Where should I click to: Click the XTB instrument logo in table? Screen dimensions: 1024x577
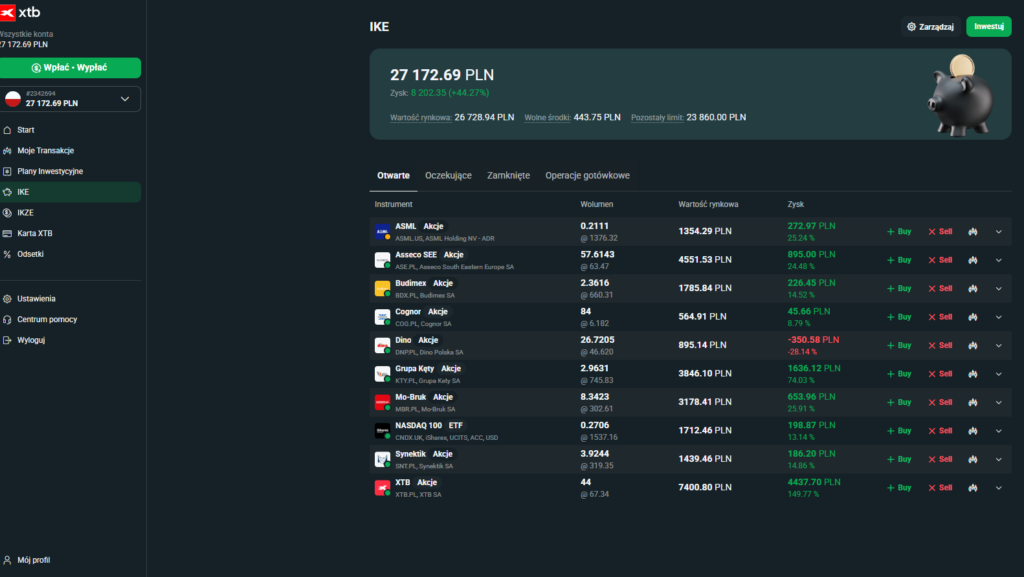tap(382, 488)
